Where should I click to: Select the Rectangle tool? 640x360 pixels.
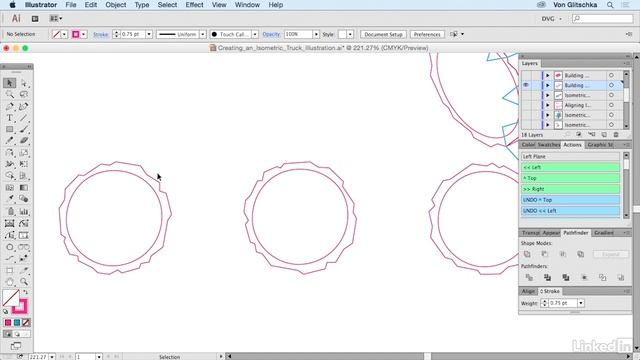point(9,129)
